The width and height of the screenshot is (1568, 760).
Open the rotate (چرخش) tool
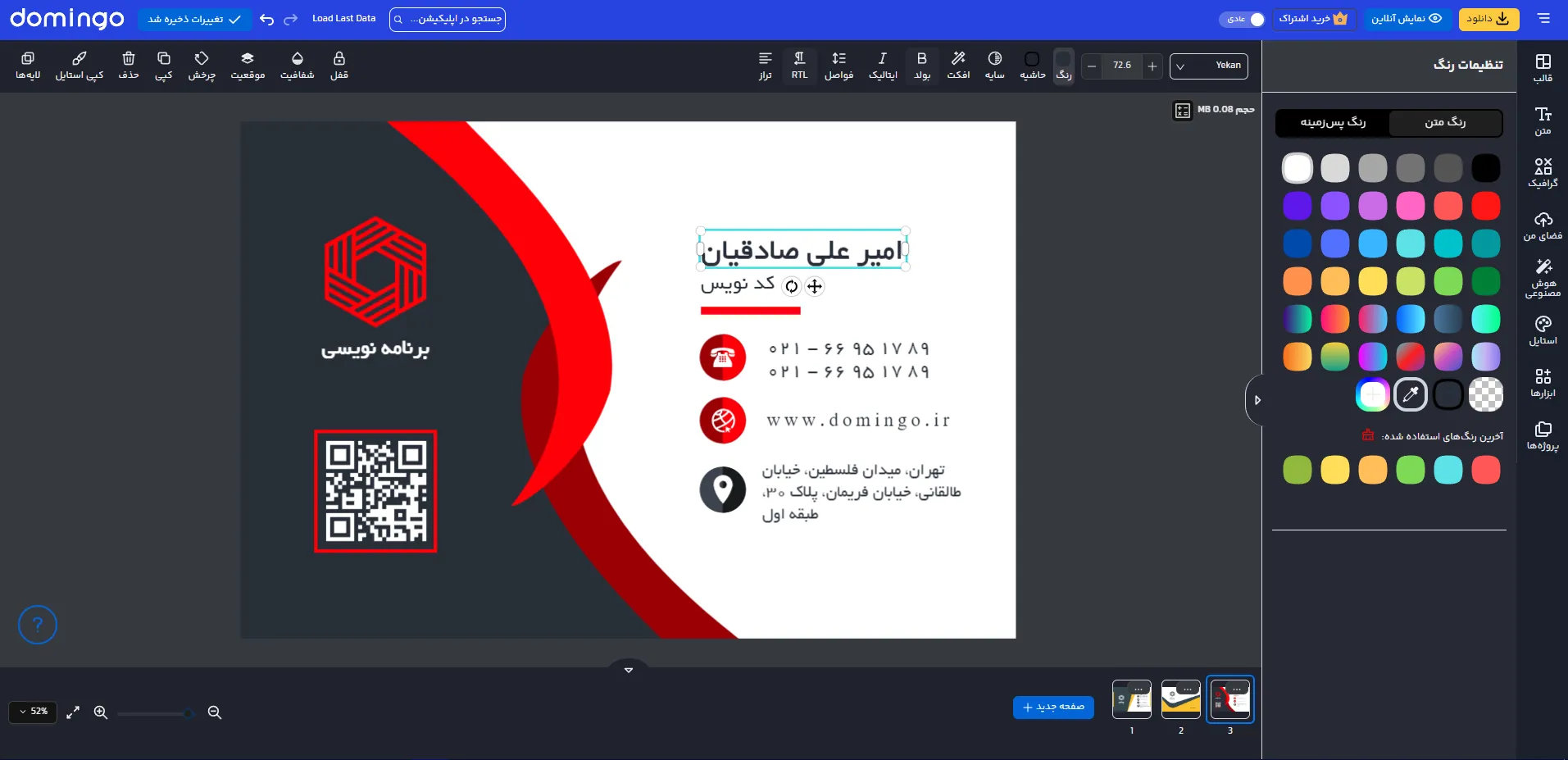pos(202,66)
